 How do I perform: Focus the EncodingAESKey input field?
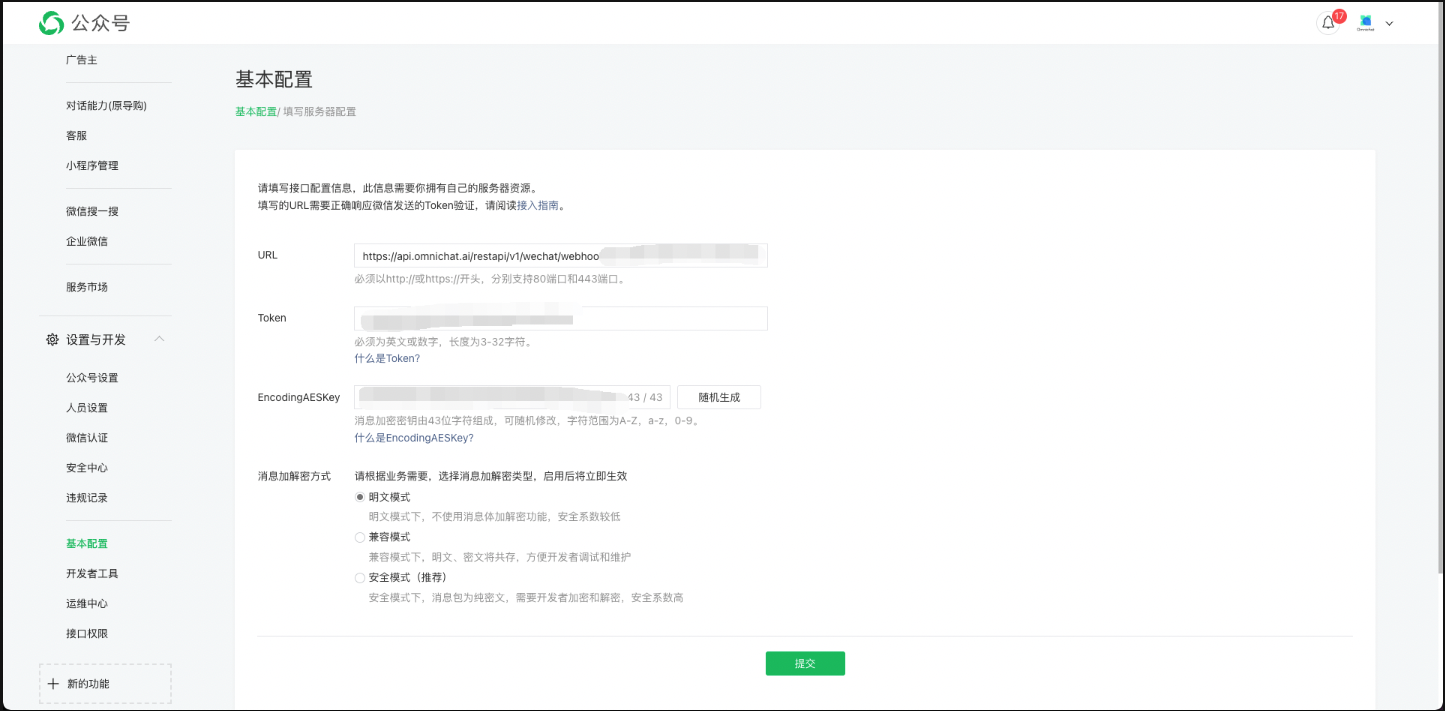coord(490,397)
